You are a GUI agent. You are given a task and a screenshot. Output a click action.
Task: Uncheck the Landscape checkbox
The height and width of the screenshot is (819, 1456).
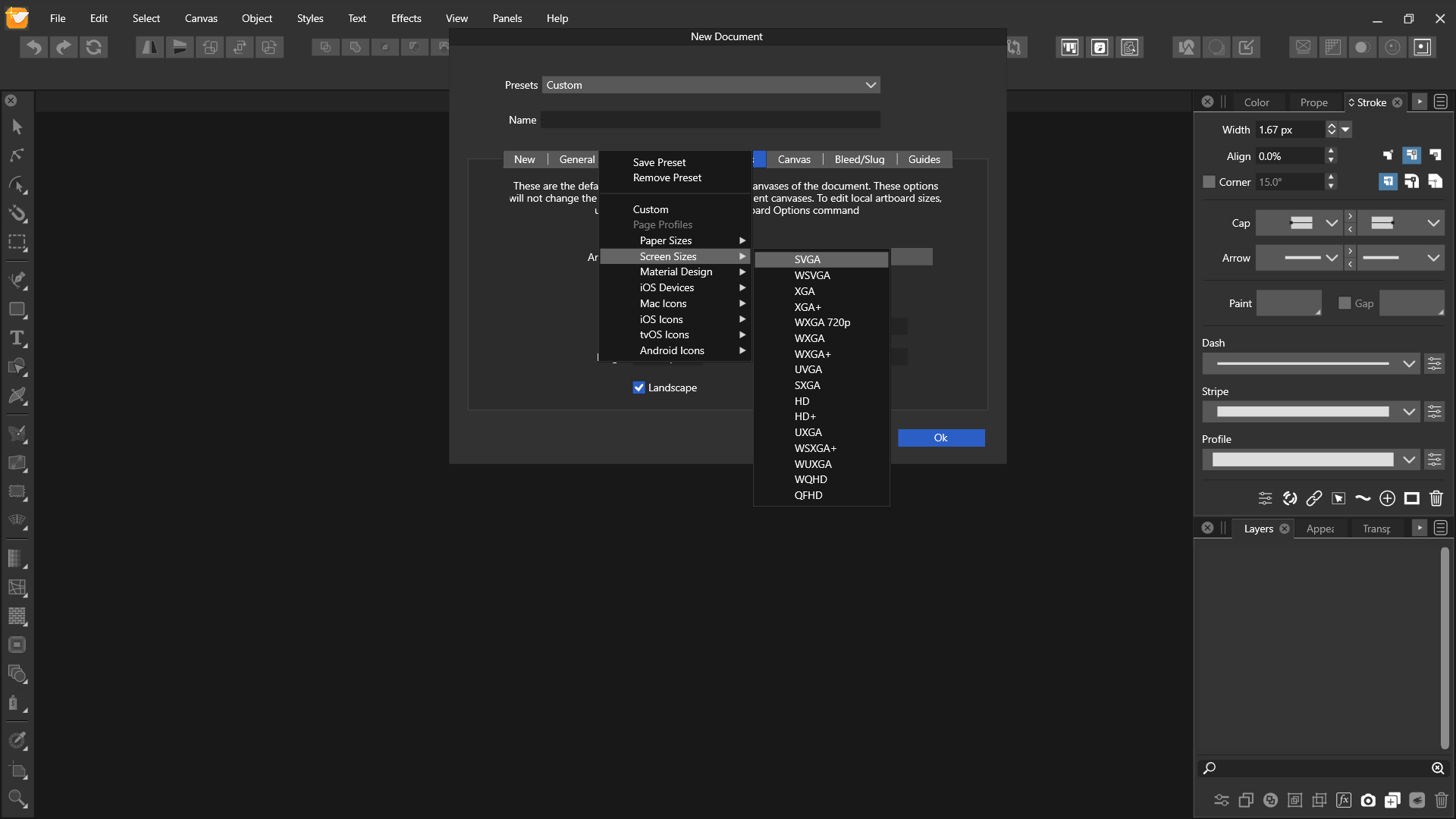coord(639,388)
